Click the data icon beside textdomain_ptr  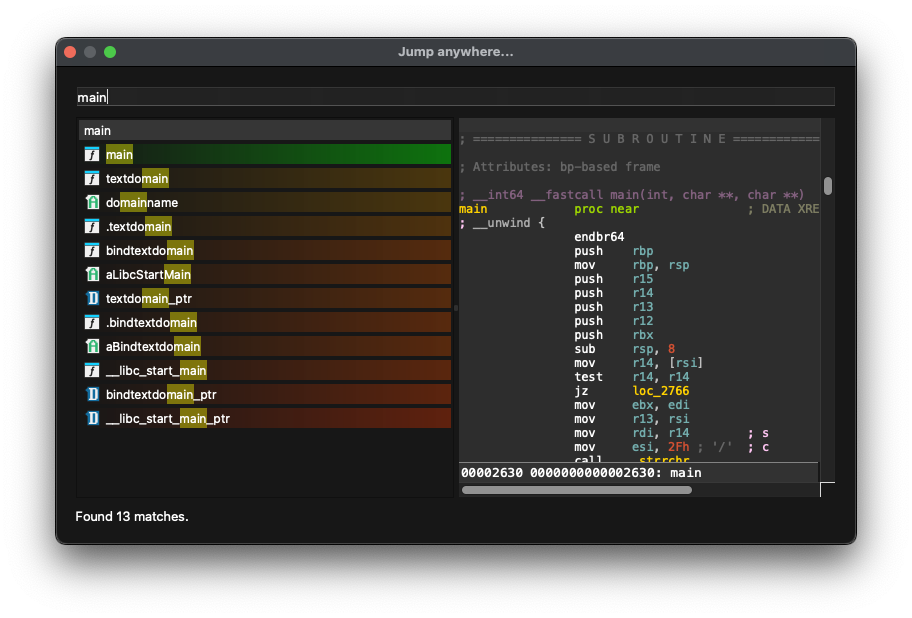coord(92,299)
